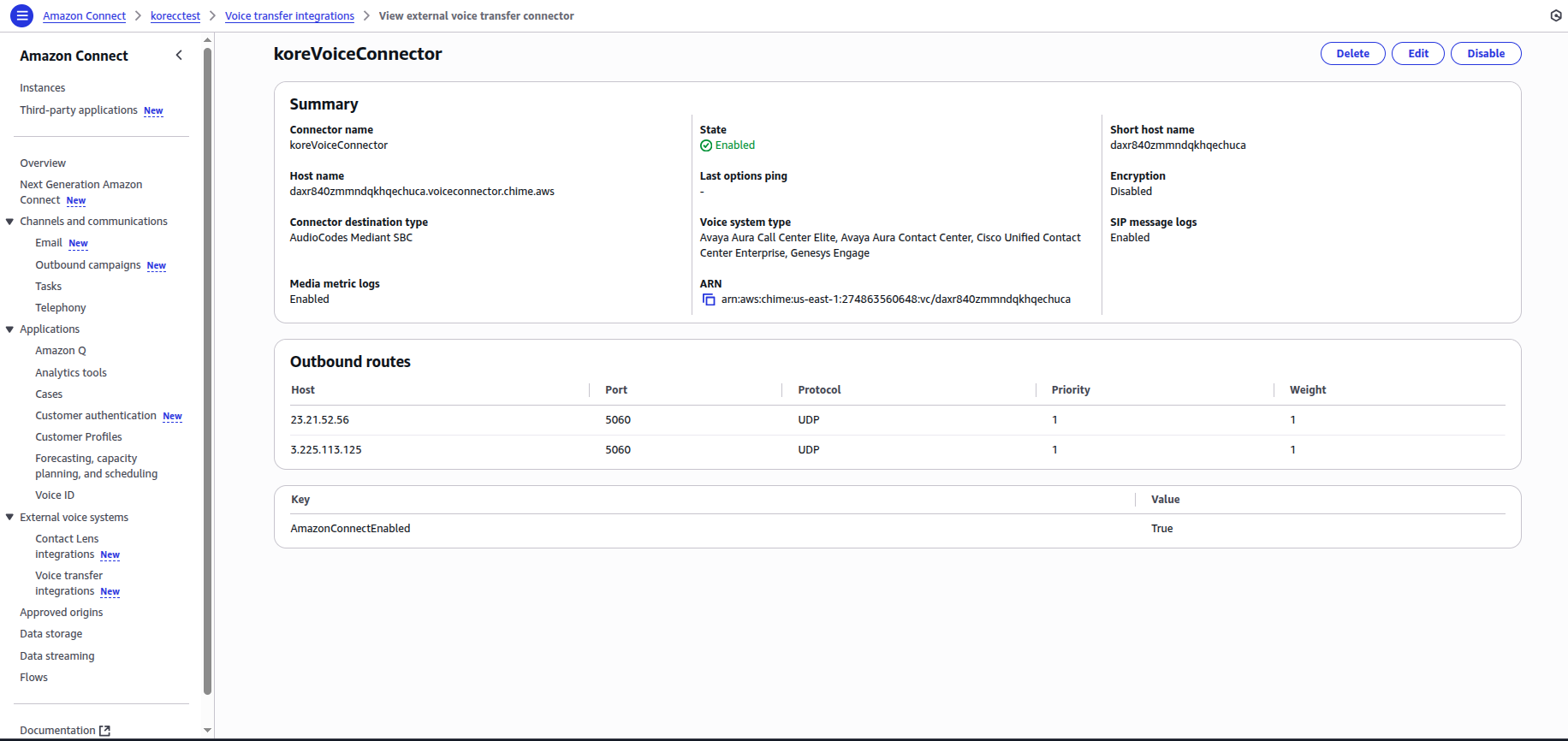Click the AudioCodes Mediant SBC value
The height and width of the screenshot is (741, 1568).
tap(351, 238)
